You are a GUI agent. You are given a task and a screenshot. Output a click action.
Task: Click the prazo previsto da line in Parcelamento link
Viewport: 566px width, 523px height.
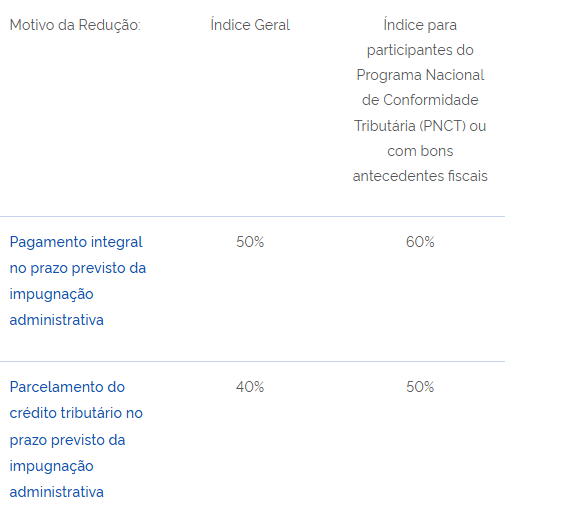click(67, 440)
